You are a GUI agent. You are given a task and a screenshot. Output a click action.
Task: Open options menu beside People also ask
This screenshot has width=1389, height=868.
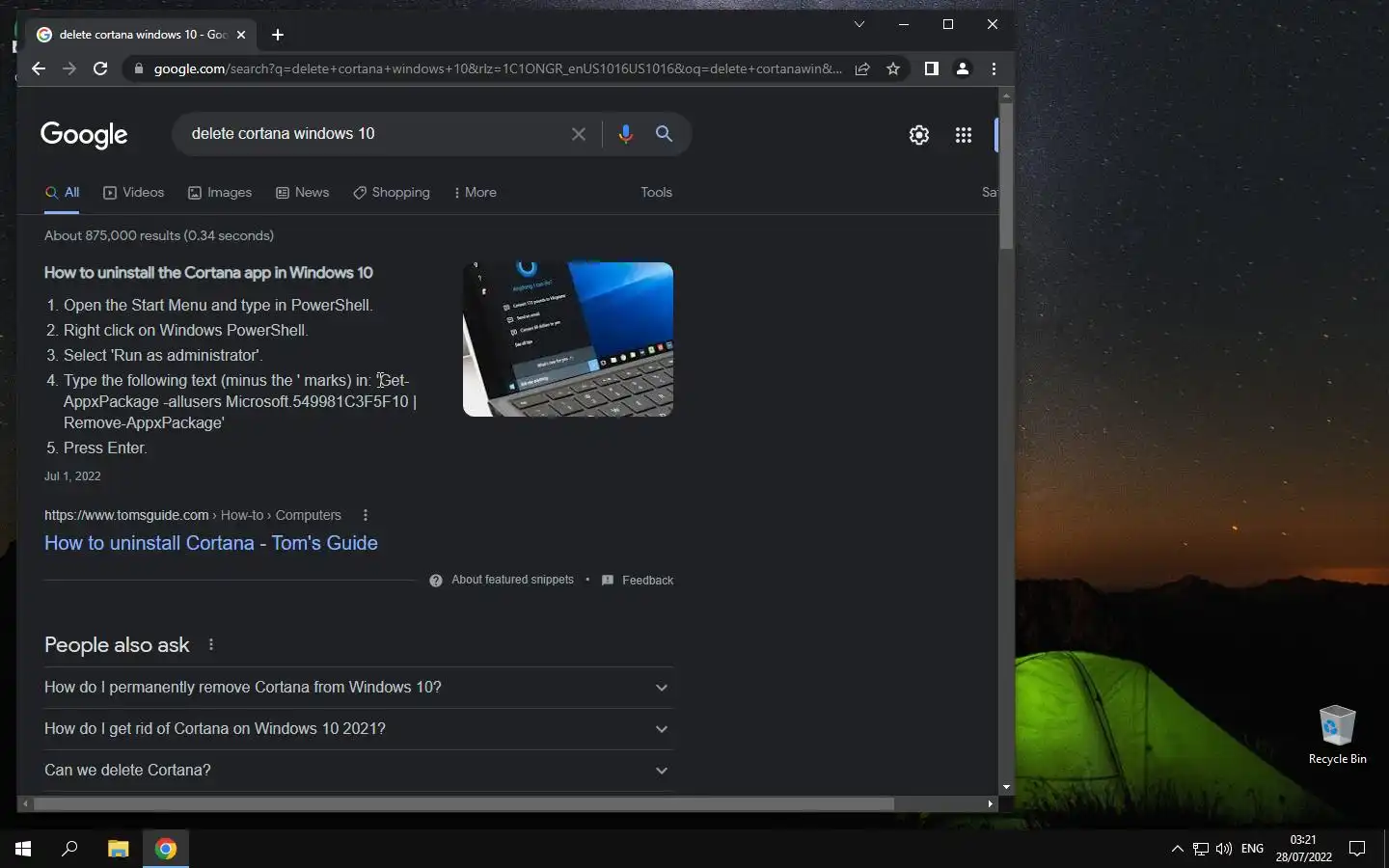pos(211,644)
